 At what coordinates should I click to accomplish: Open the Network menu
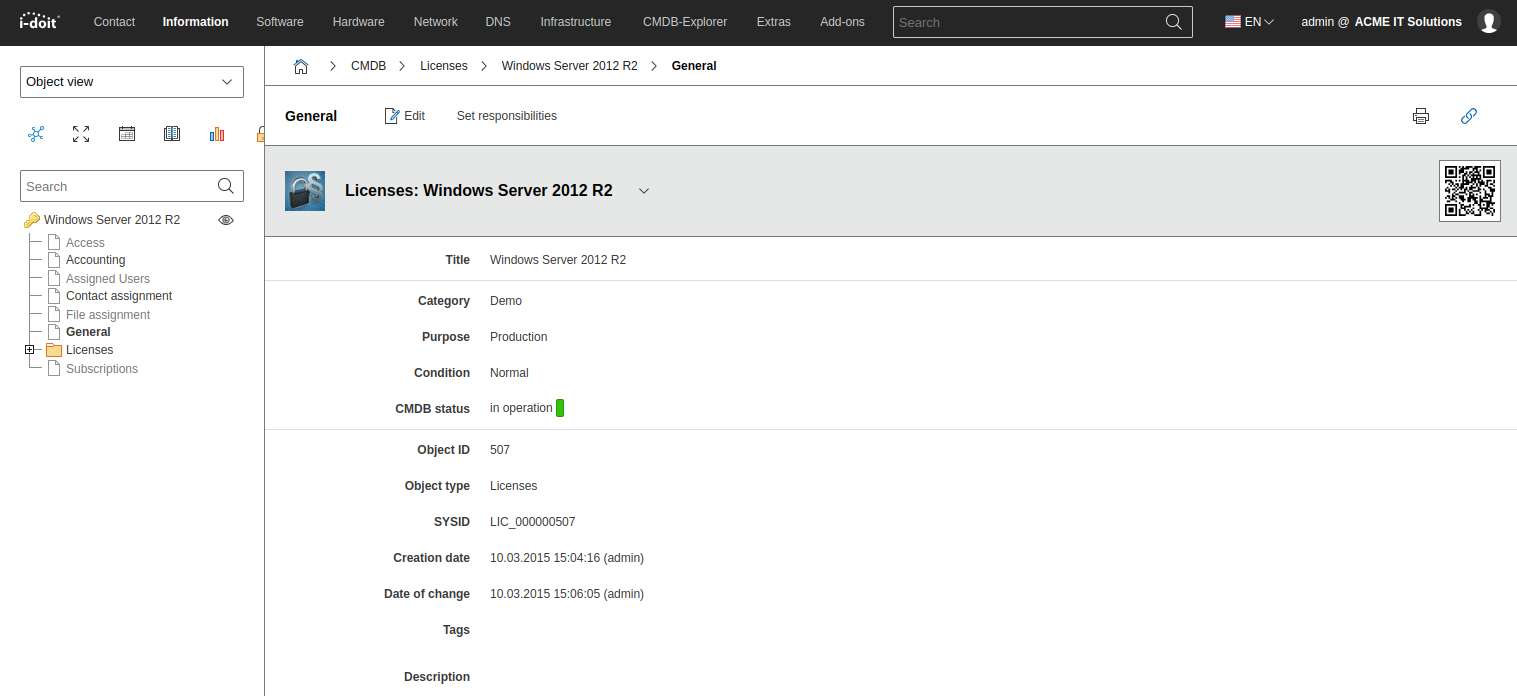coord(436,21)
